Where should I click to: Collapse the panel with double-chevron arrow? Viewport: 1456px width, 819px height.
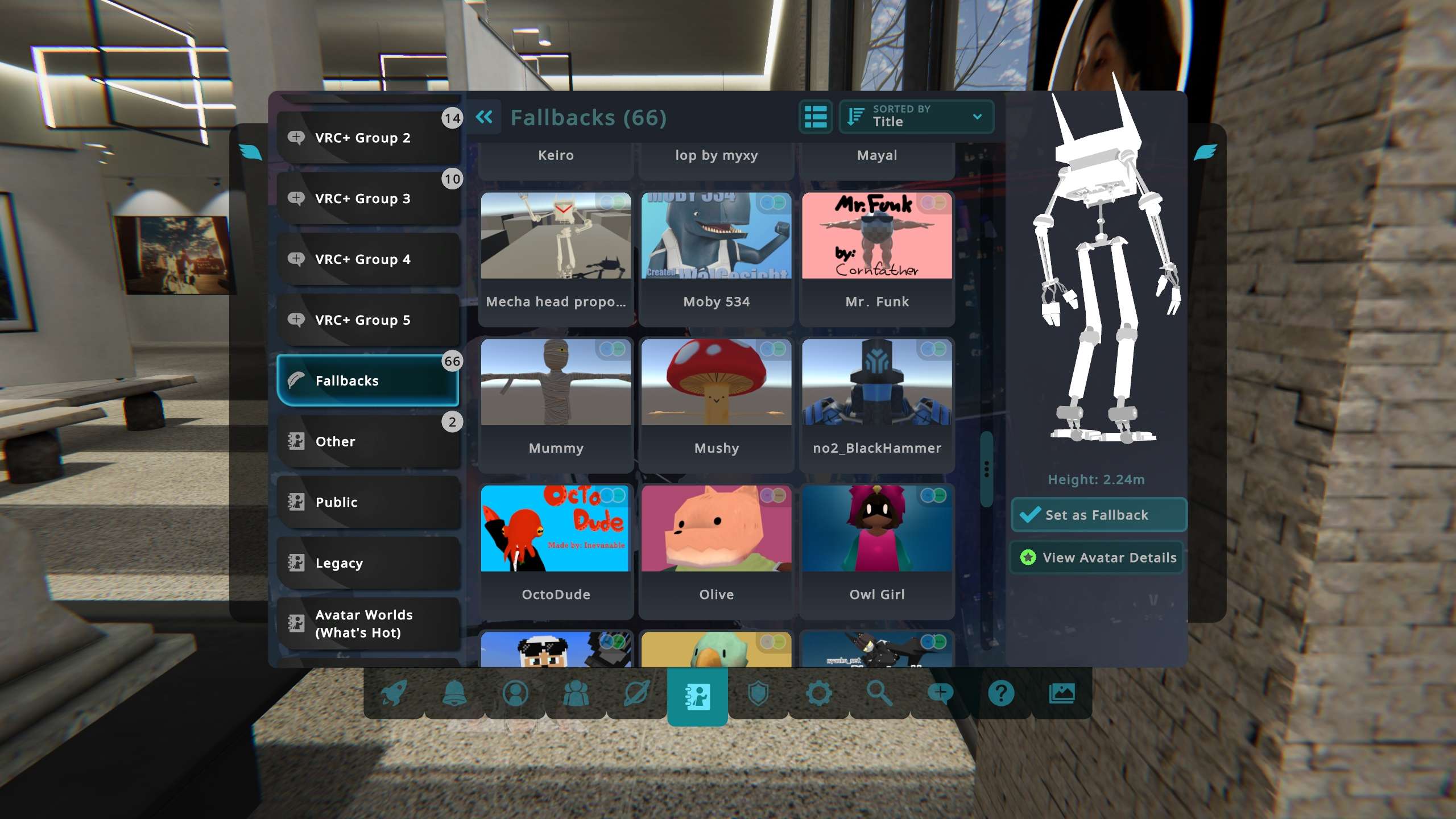click(484, 117)
